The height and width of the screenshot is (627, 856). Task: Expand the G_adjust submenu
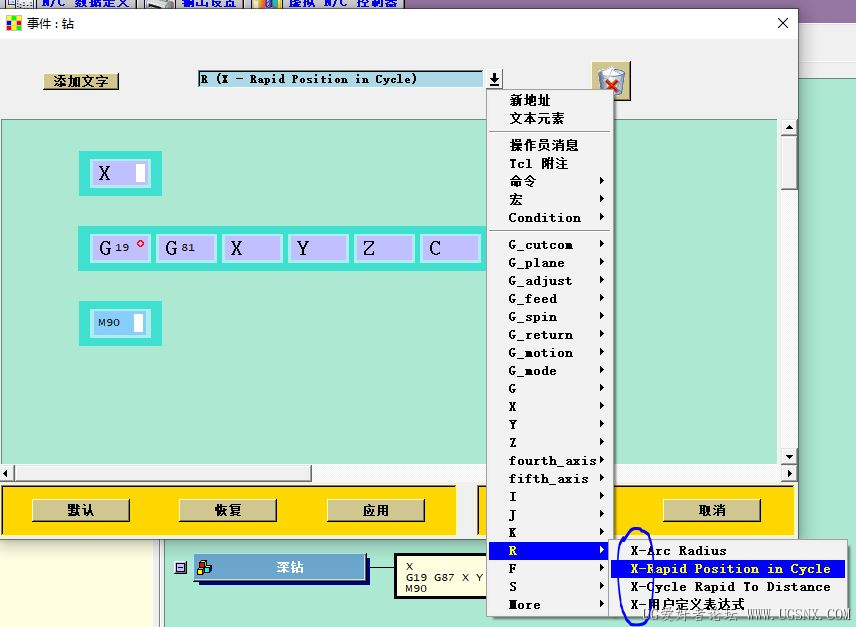pyautogui.click(x=550, y=280)
